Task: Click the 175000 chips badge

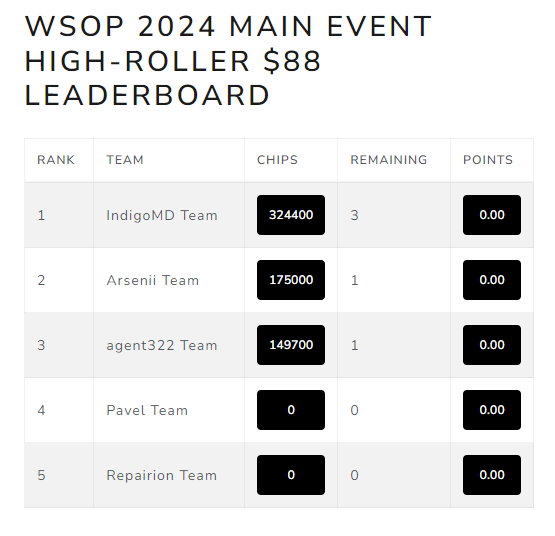Action: 291,280
